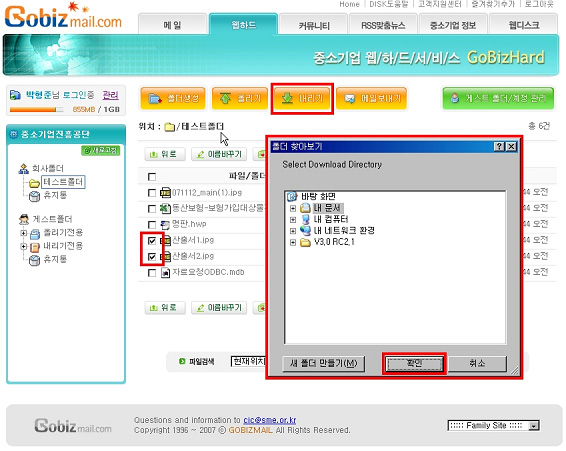Open the 게스트 폴더/계정 관리 button
Viewport: 566px width, 451px height.
point(498,98)
